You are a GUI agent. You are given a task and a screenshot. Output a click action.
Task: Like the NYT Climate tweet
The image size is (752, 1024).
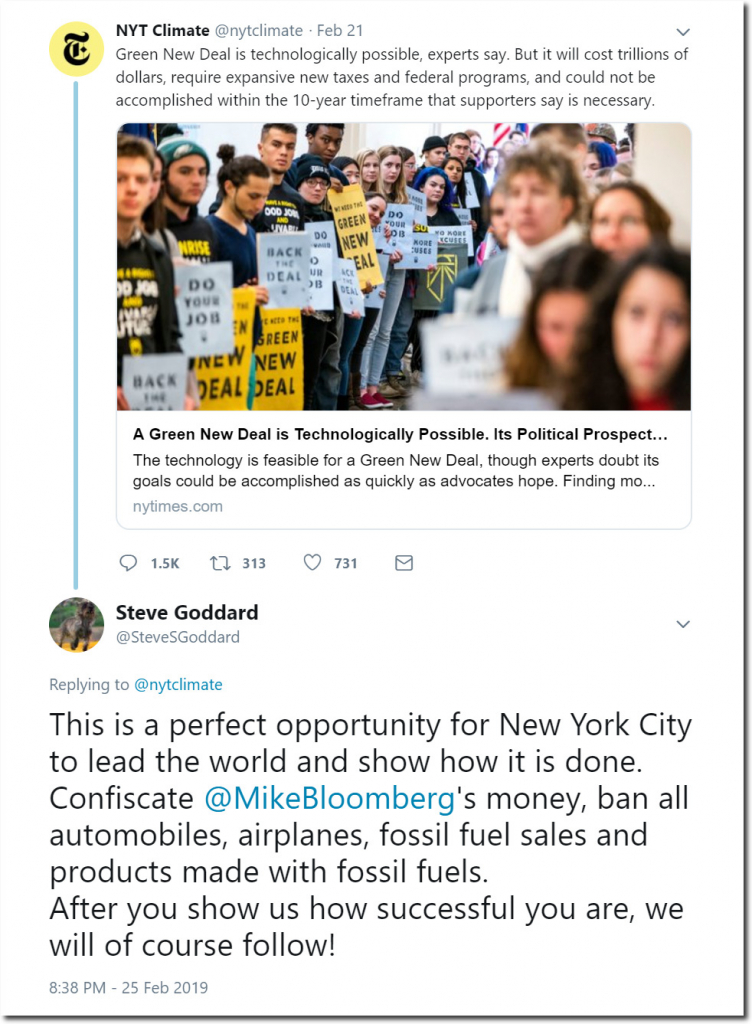313,563
